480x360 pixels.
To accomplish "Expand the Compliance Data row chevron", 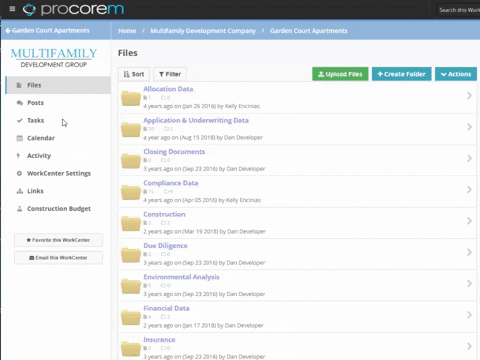I will [x=469, y=190].
